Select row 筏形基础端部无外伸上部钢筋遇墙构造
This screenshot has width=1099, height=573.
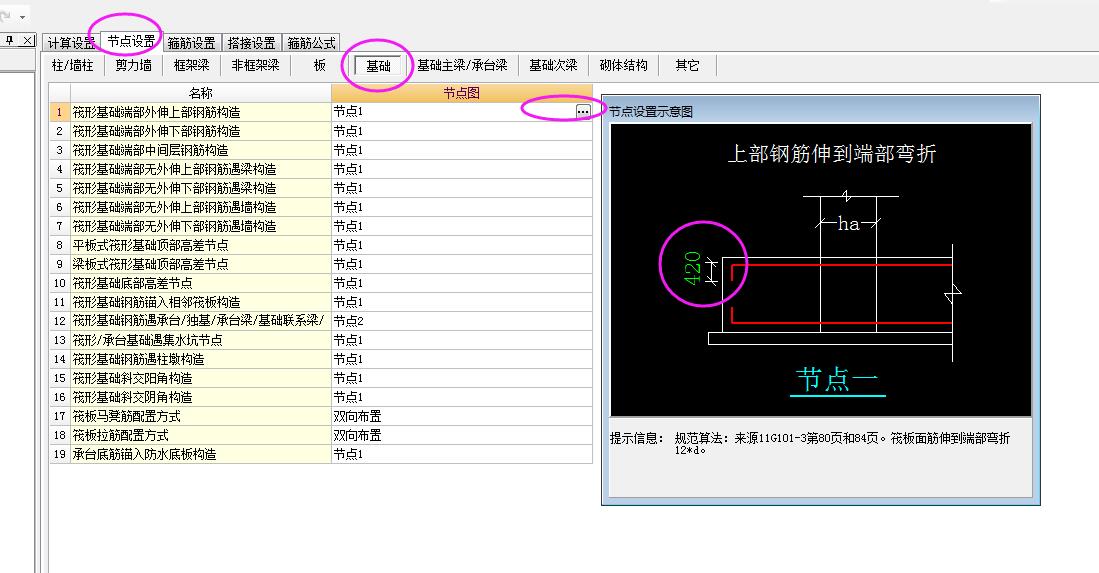click(x=200, y=207)
